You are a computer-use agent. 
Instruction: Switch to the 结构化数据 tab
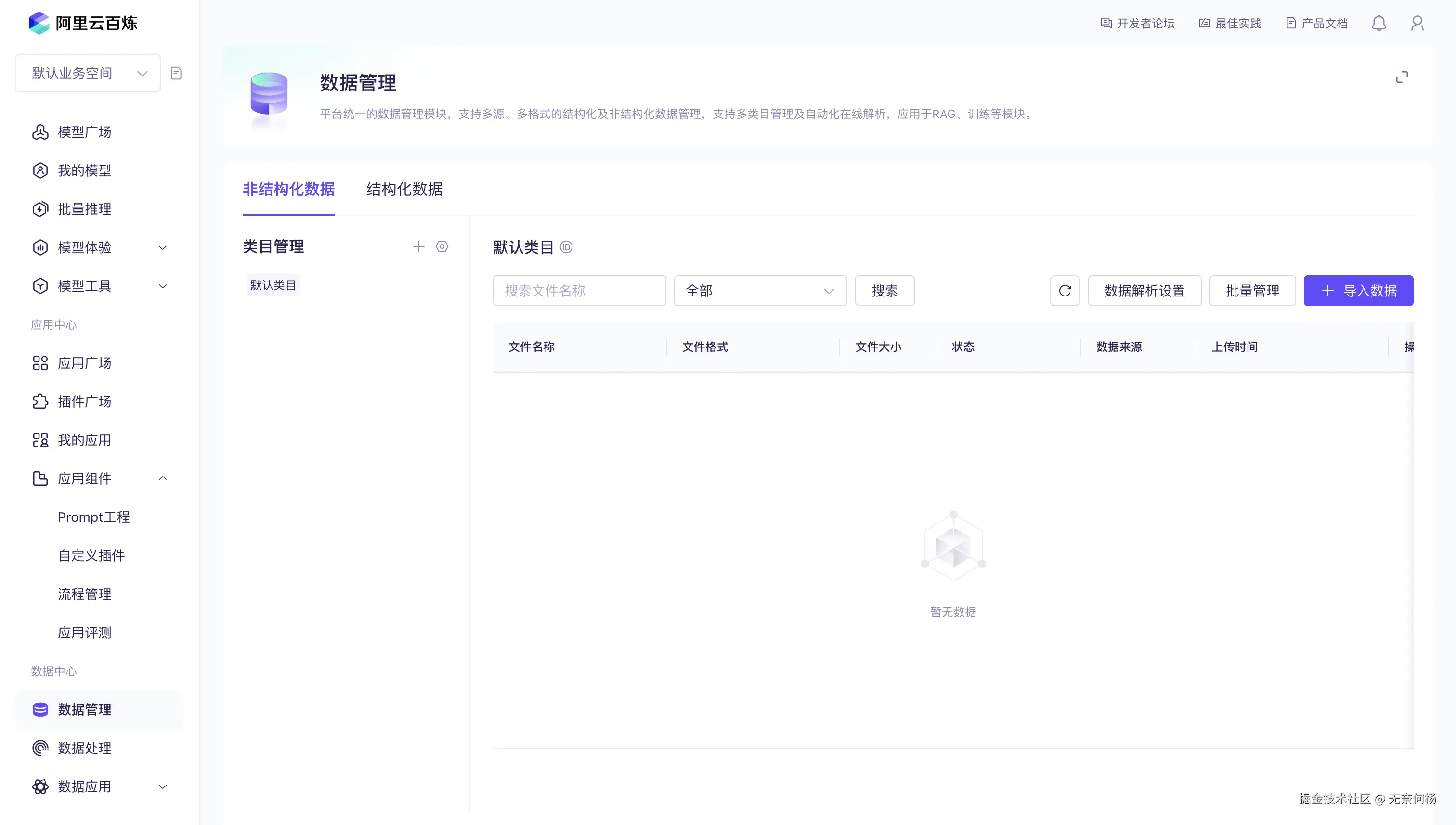404,189
